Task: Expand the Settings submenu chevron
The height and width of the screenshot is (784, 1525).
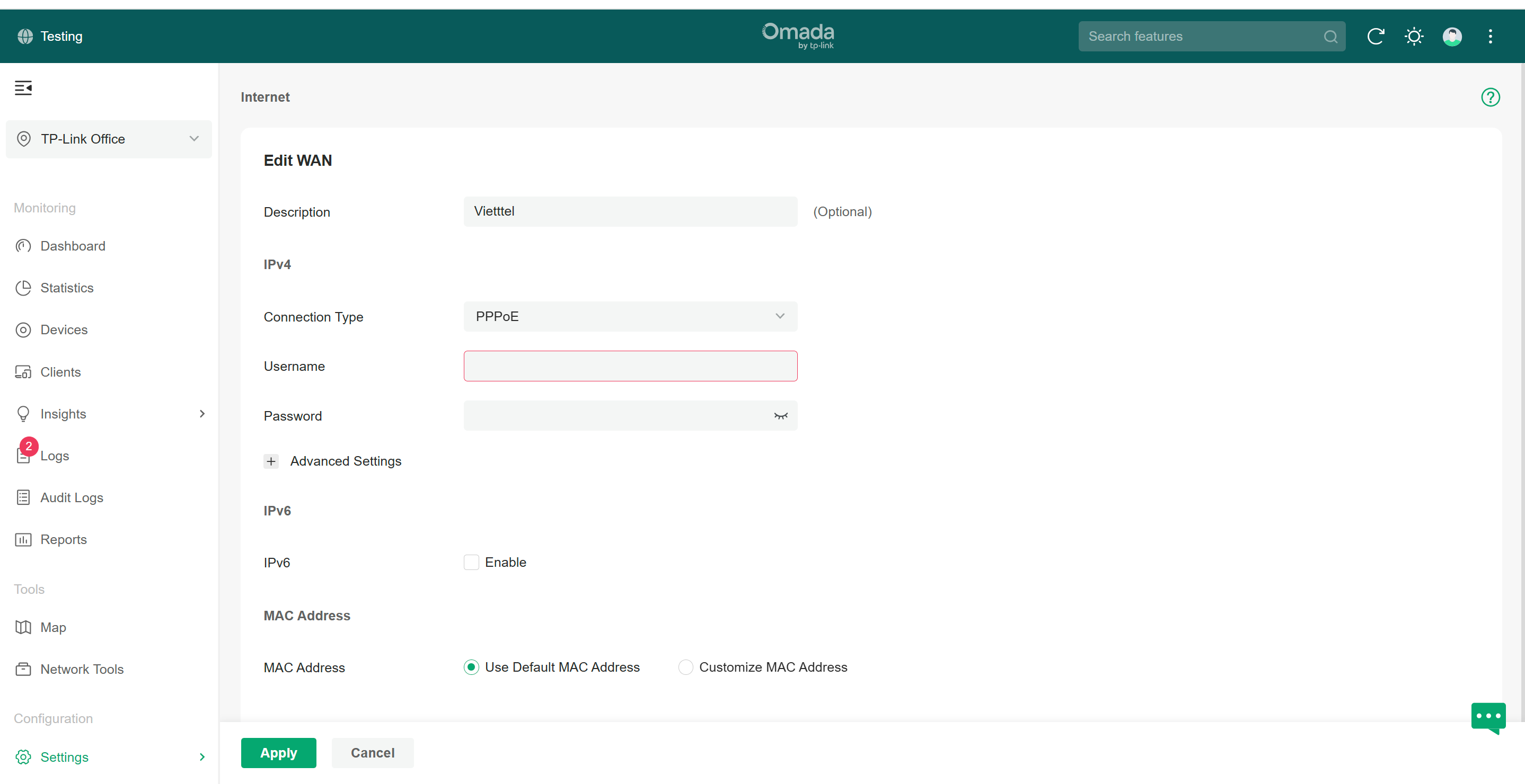Action: tap(202, 758)
